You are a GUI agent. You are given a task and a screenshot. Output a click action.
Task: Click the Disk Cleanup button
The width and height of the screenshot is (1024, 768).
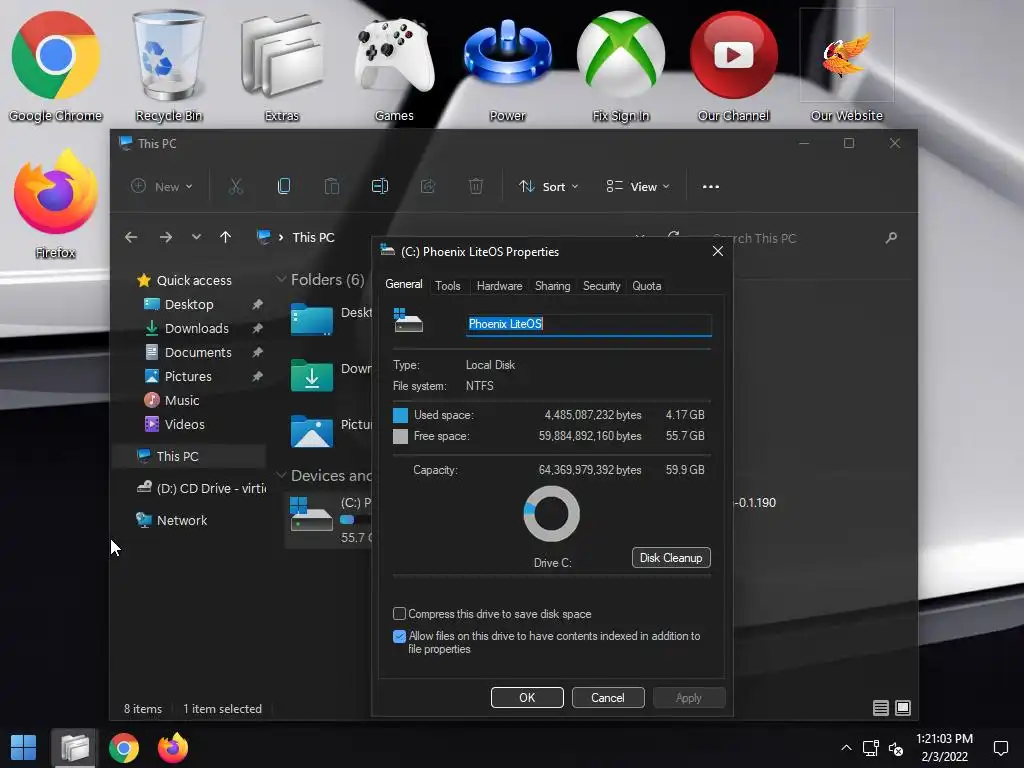point(671,558)
